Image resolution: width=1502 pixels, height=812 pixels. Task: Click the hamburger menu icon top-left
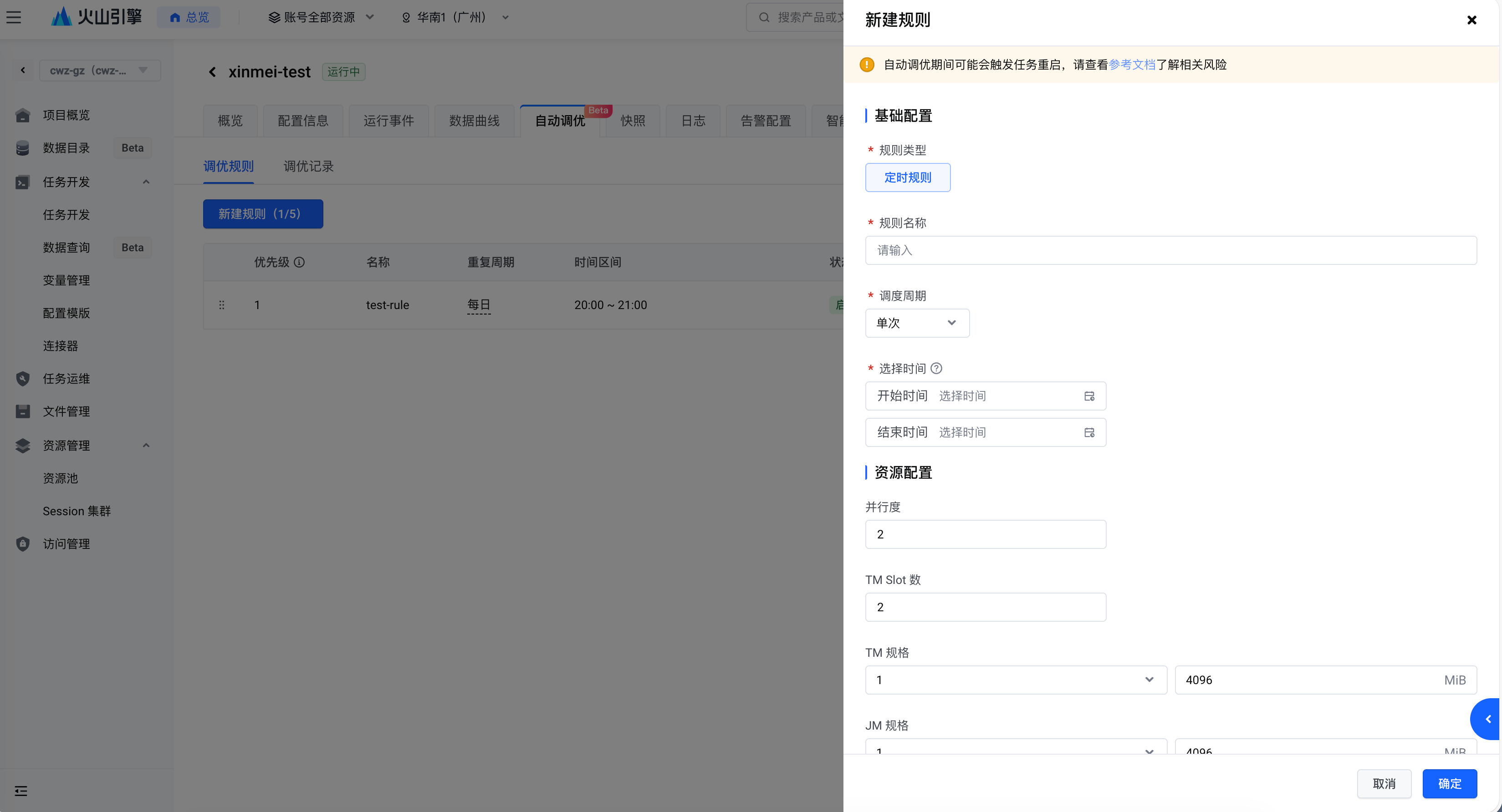coord(14,17)
